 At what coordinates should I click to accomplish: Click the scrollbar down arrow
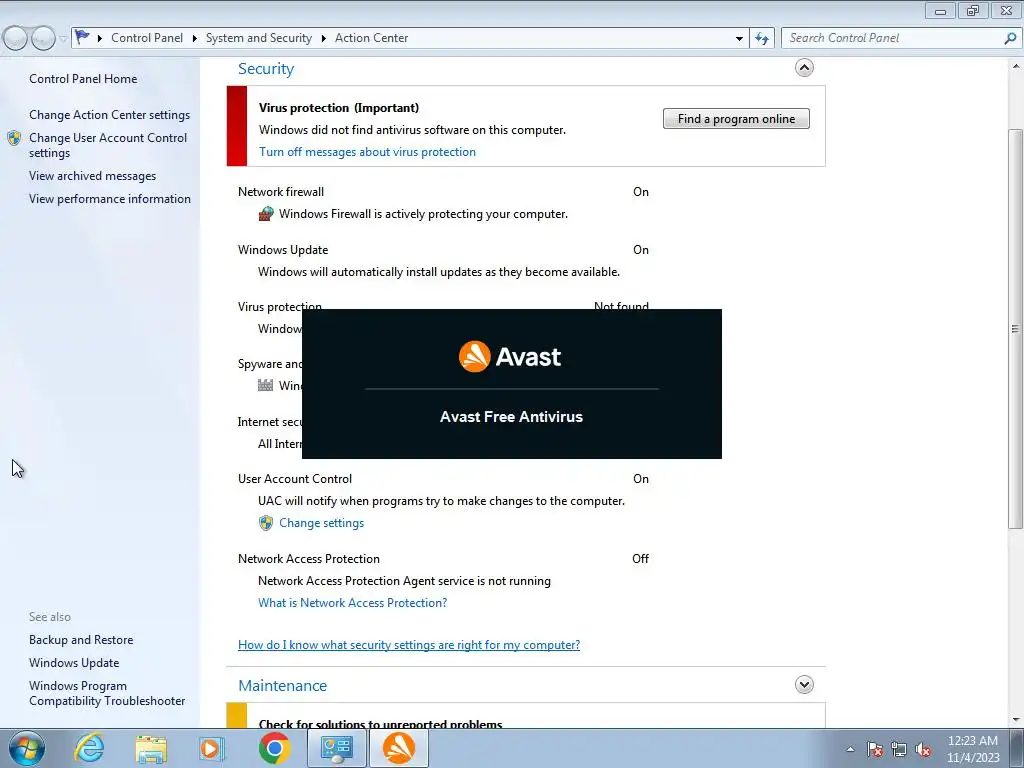tap(1016, 720)
